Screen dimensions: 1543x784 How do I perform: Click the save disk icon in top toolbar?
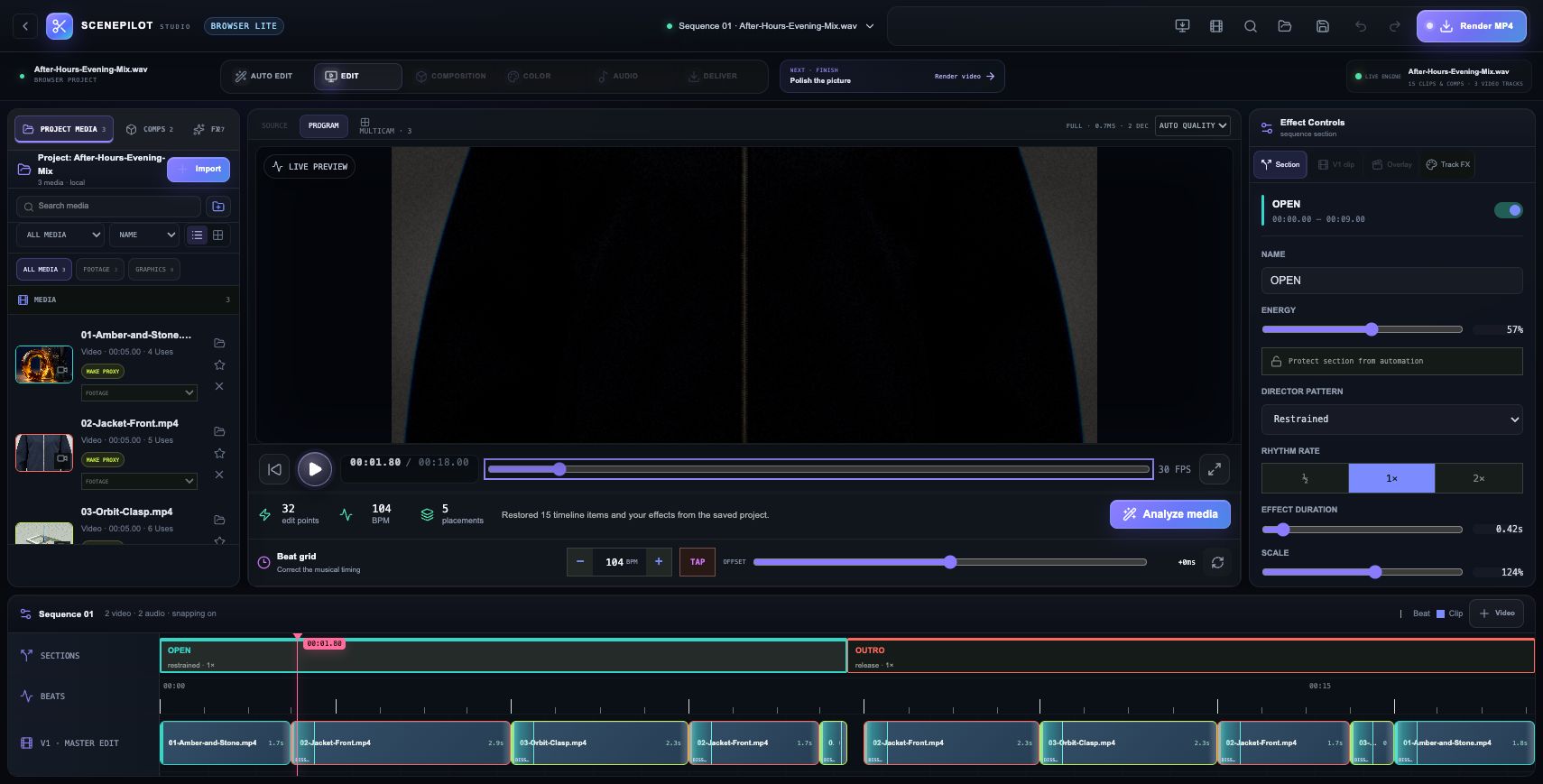click(x=1323, y=26)
